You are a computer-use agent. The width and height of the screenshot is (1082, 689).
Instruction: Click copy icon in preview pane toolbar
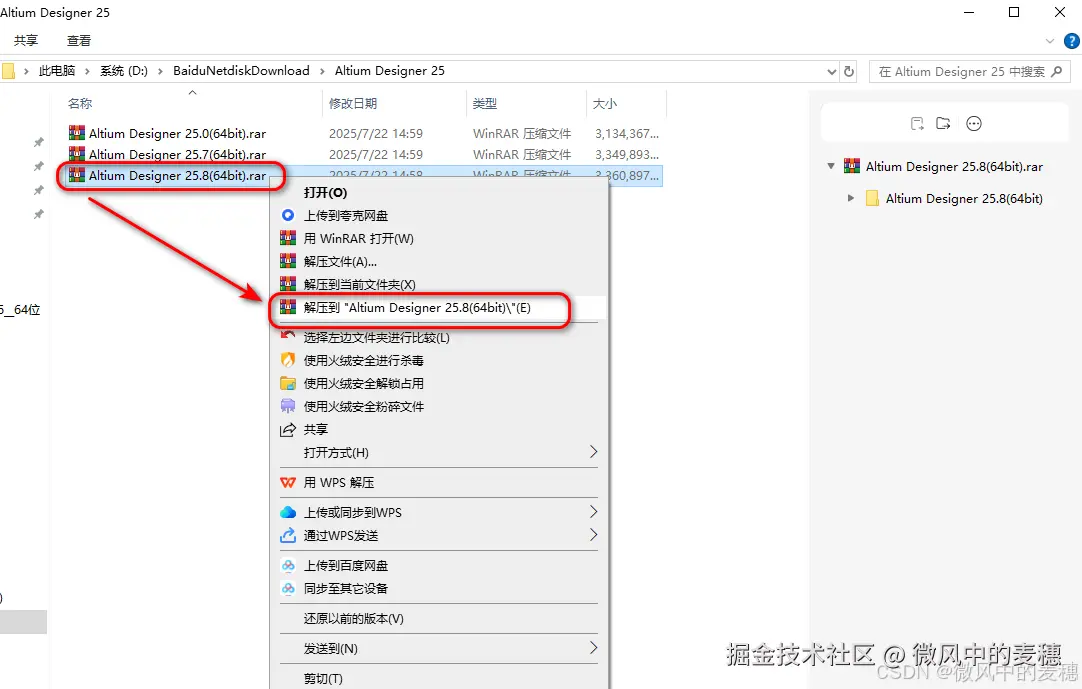point(916,124)
